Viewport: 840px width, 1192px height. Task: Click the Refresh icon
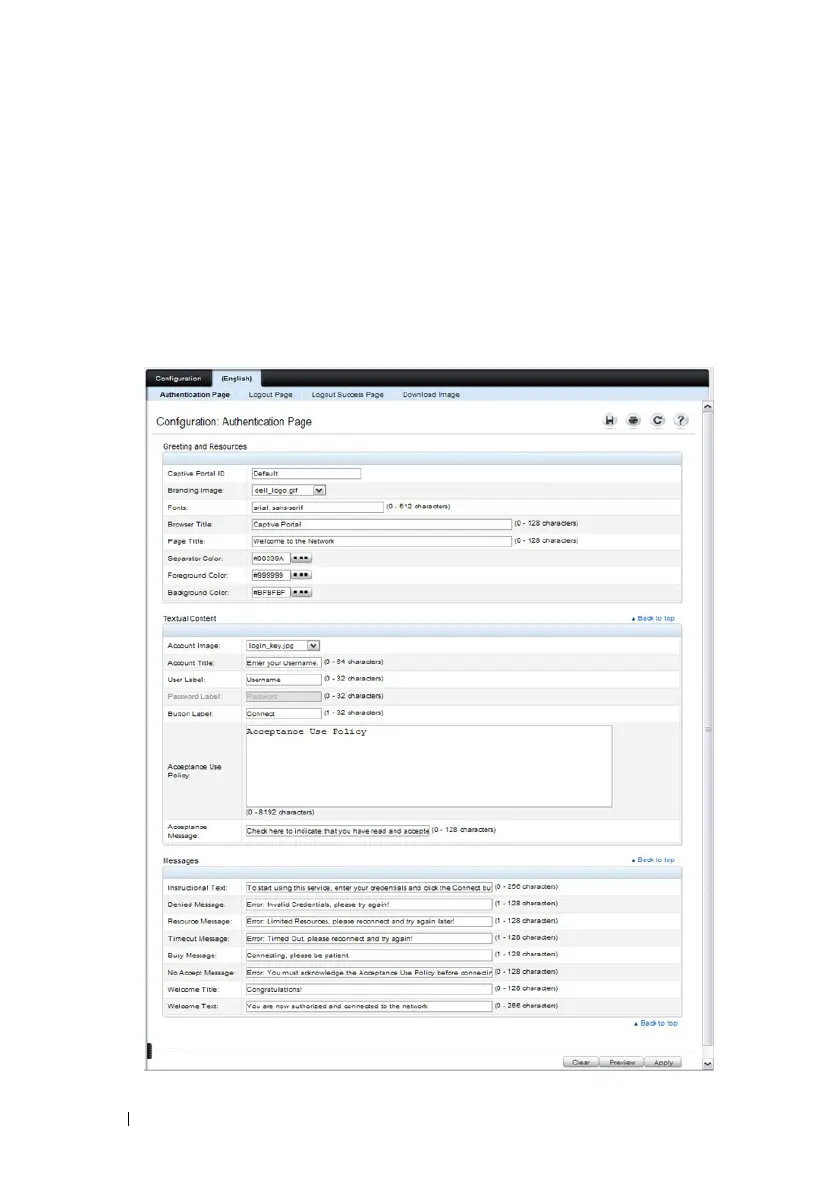[x=658, y=421]
